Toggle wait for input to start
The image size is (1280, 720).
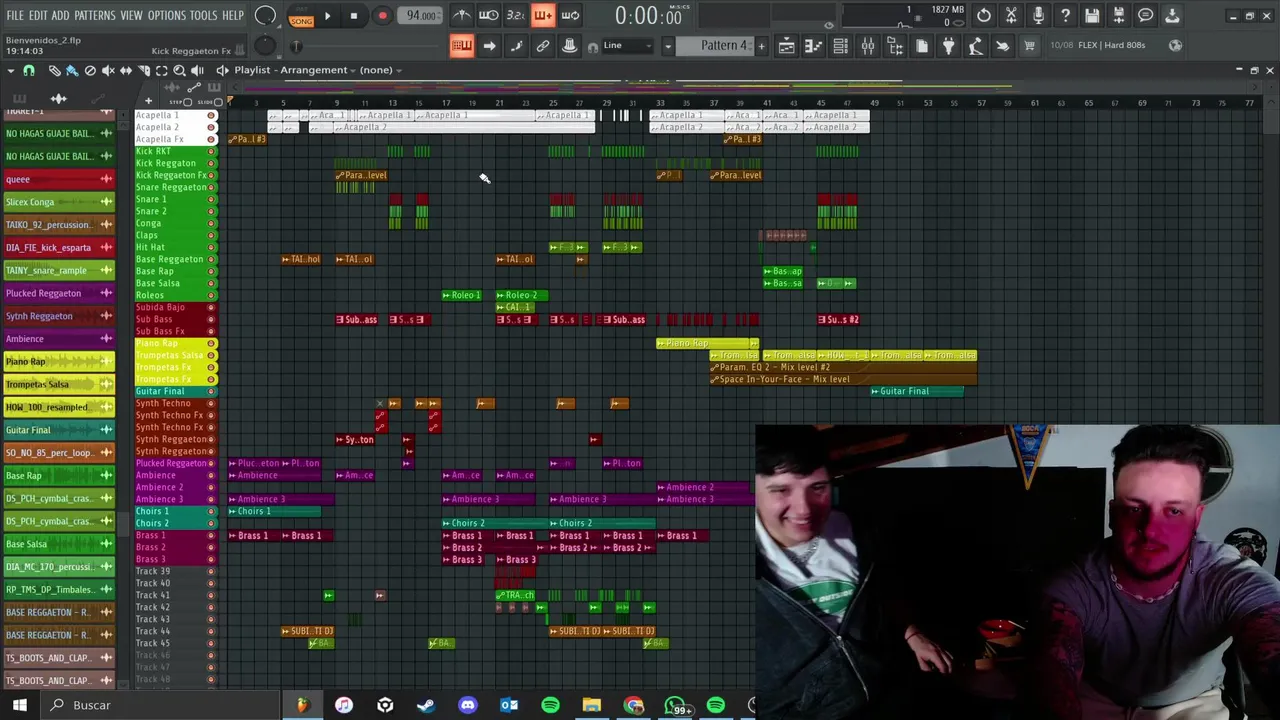[x=489, y=15]
